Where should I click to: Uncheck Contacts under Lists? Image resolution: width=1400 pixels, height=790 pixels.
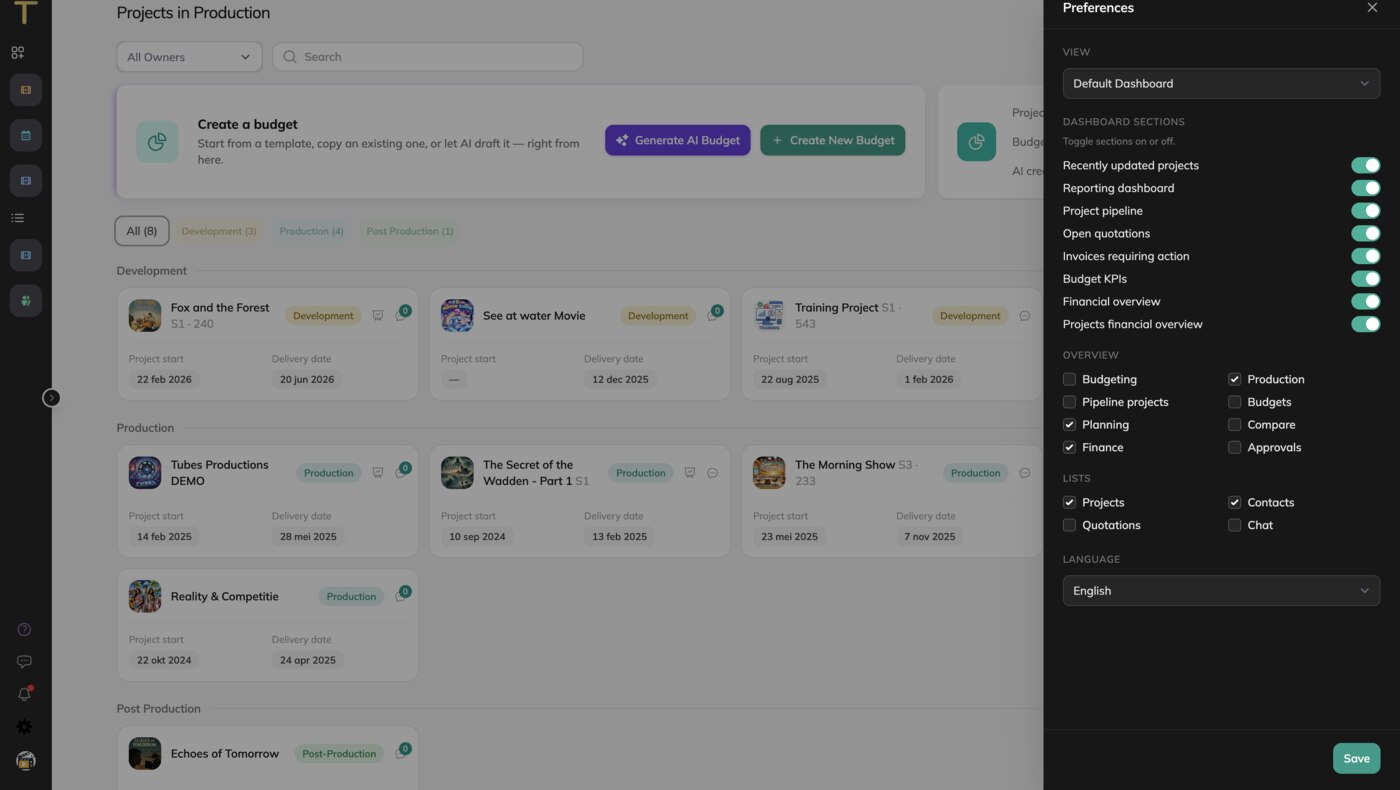click(x=1234, y=502)
